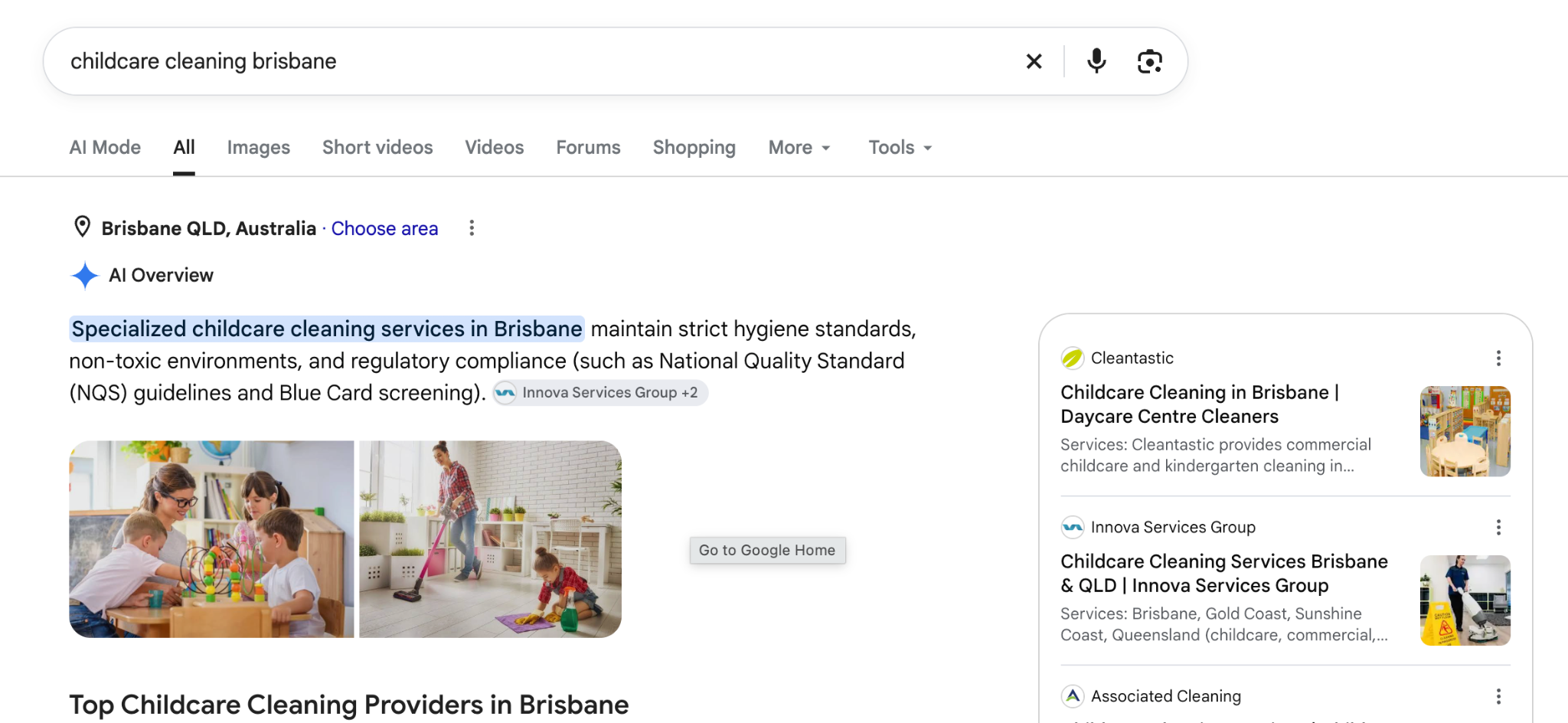Click the Cleantastic leaf logo icon

[x=1073, y=358]
